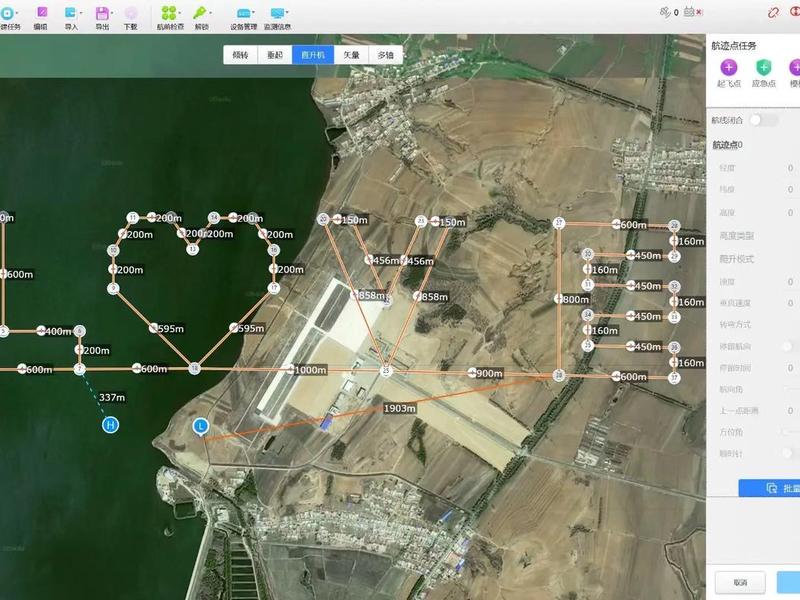The width and height of the screenshot is (800, 600).
Task: Select waypoint 18 on the map
Action: 194,368
